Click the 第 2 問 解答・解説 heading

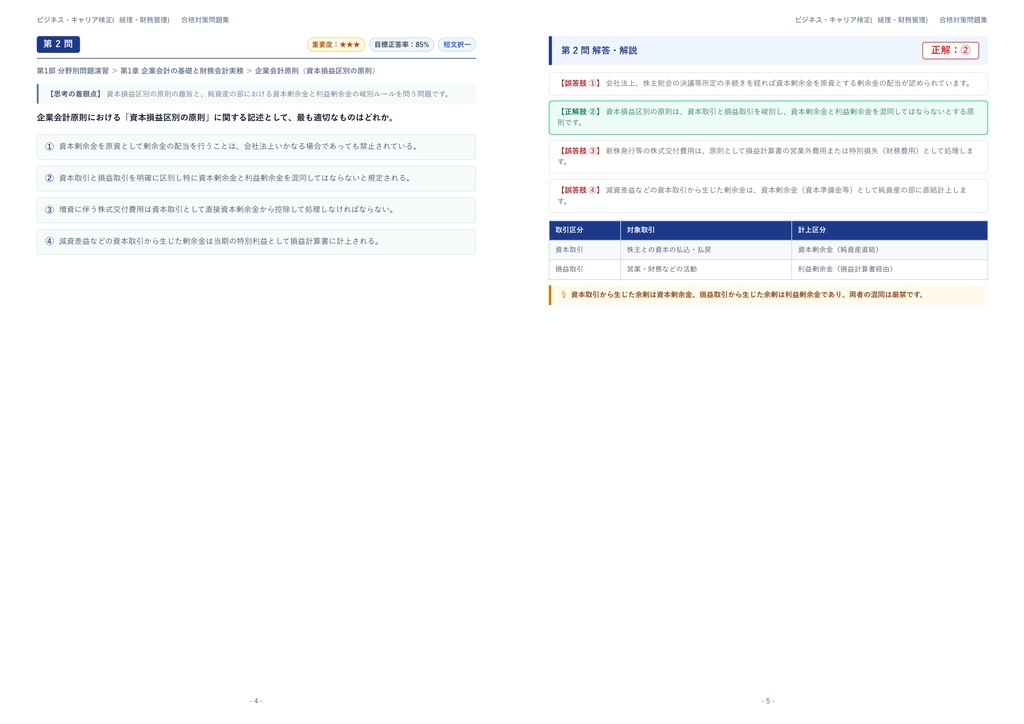(599, 50)
